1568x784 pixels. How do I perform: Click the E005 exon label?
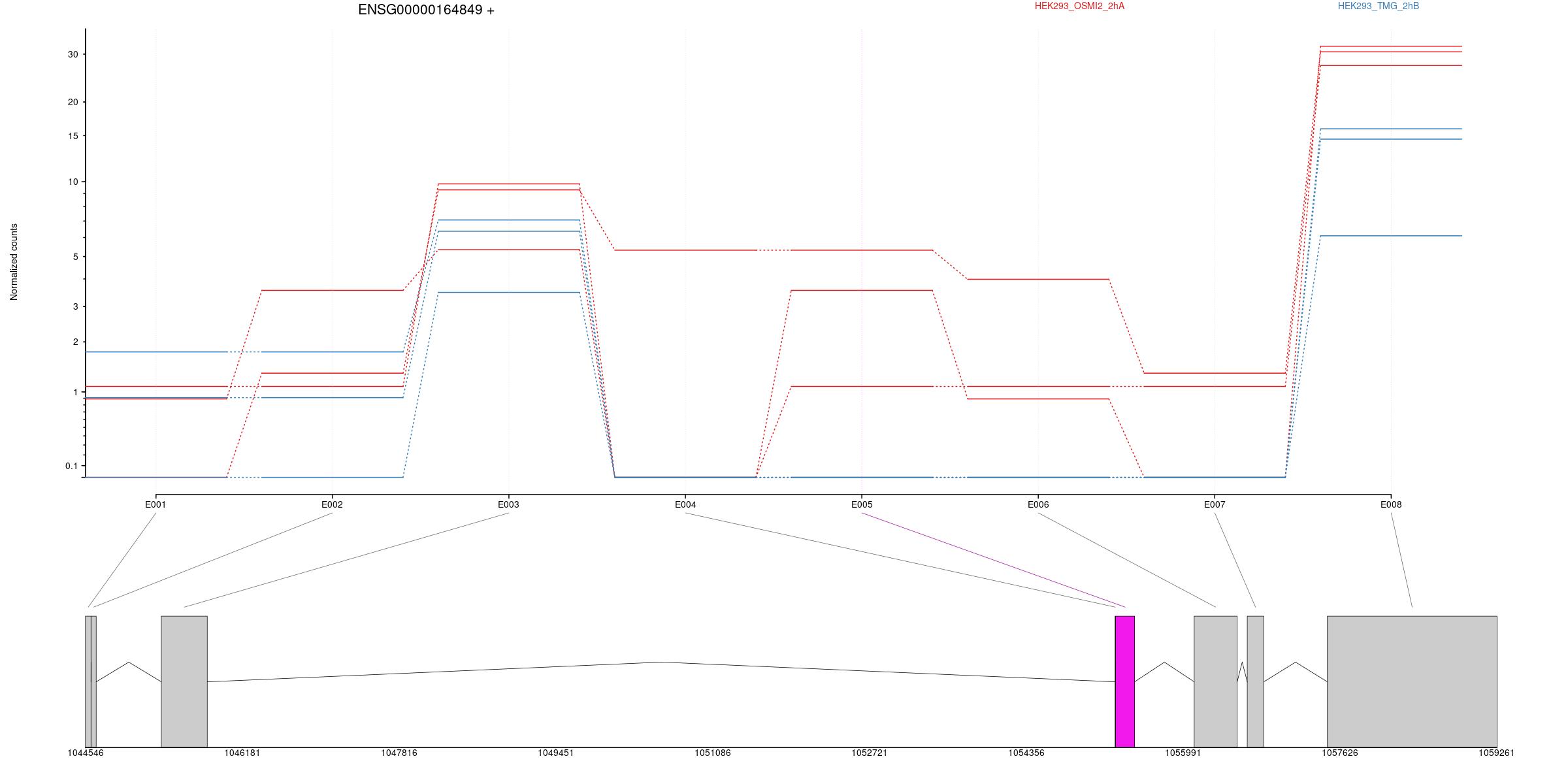(x=862, y=504)
